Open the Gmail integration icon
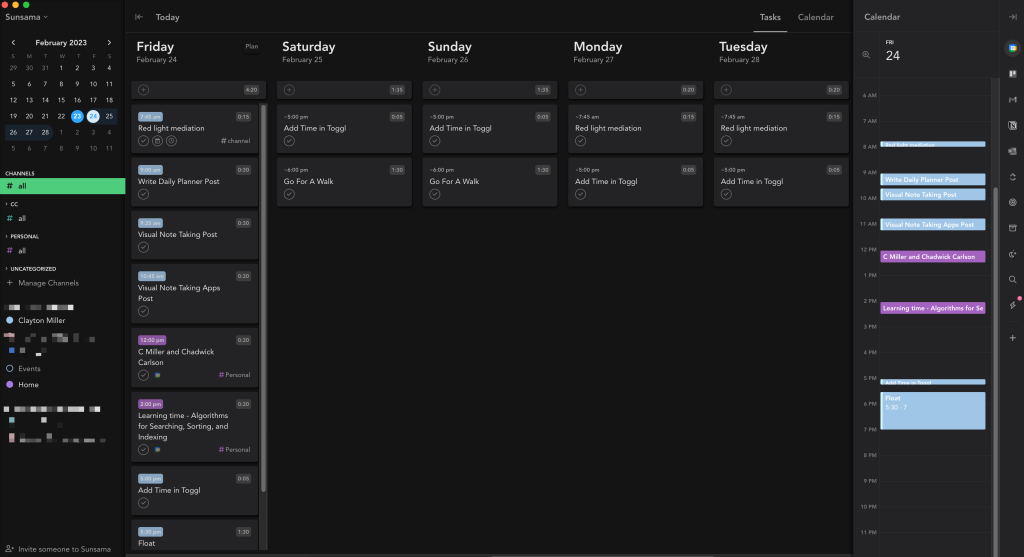This screenshot has width=1024, height=557. [1012, 99]
